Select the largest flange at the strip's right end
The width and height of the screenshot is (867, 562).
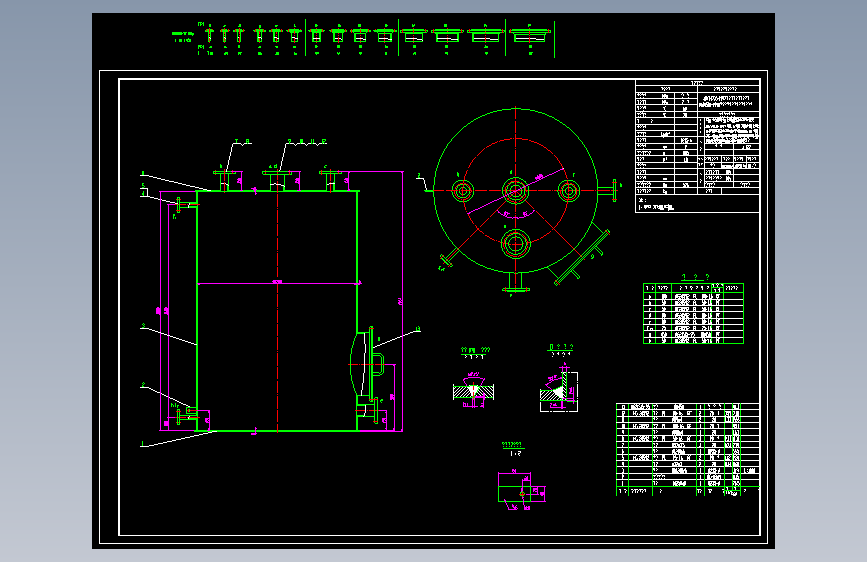pos(530,35)
